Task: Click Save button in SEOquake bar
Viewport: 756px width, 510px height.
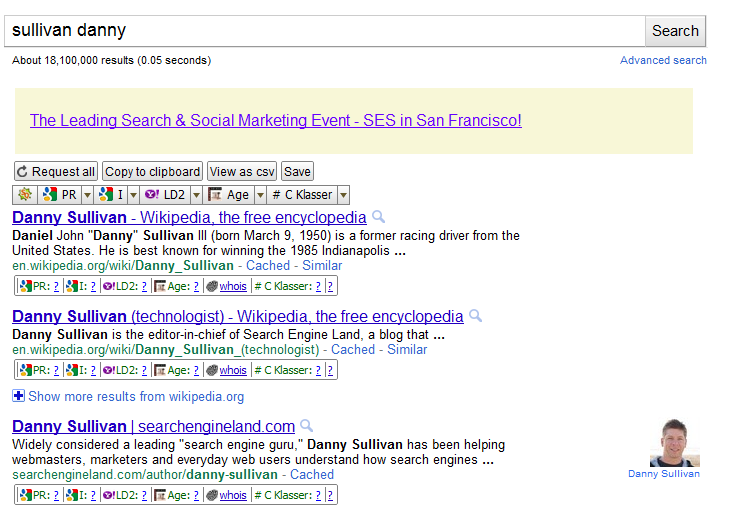Action: (x=297, y=171)
